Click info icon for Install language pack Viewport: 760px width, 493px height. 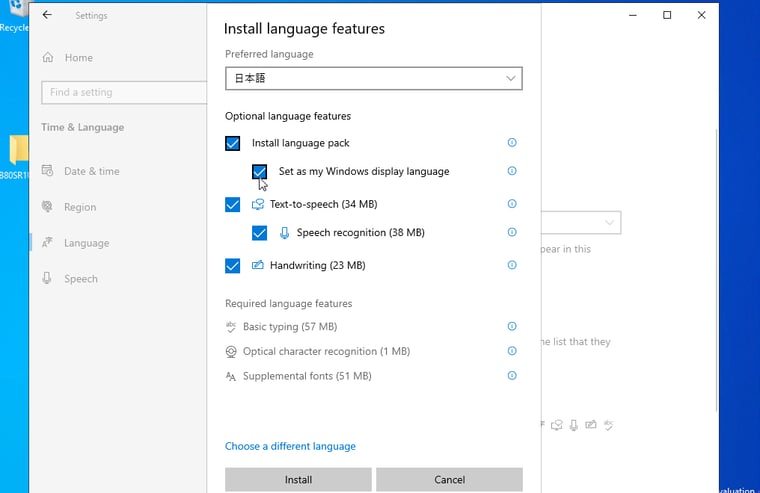[x=512, y=143]
